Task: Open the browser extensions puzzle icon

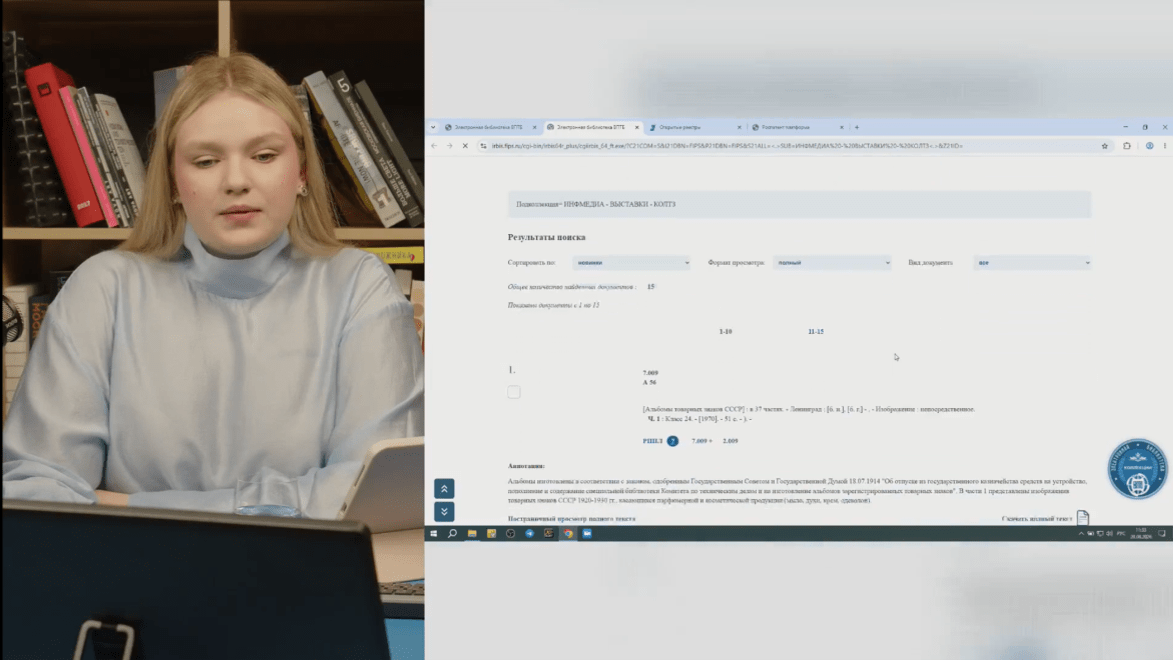Action: pyautogui.click(x=1127, y=146)
